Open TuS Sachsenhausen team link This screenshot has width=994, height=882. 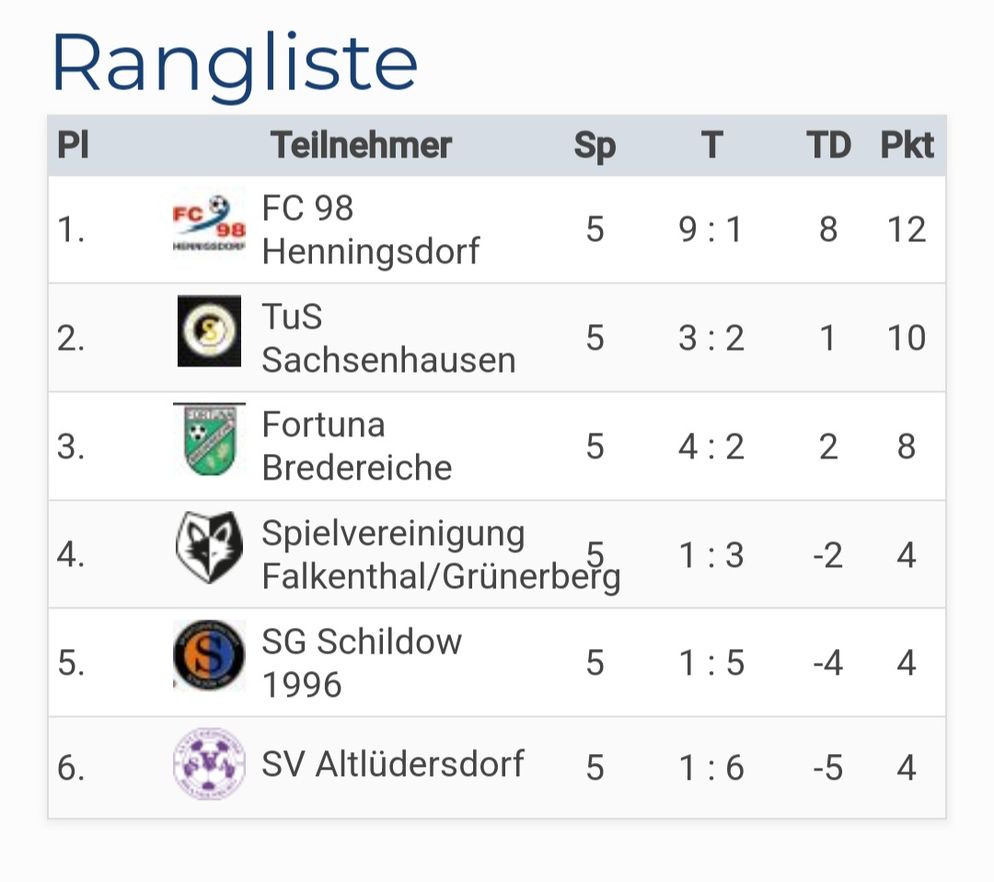389,338
